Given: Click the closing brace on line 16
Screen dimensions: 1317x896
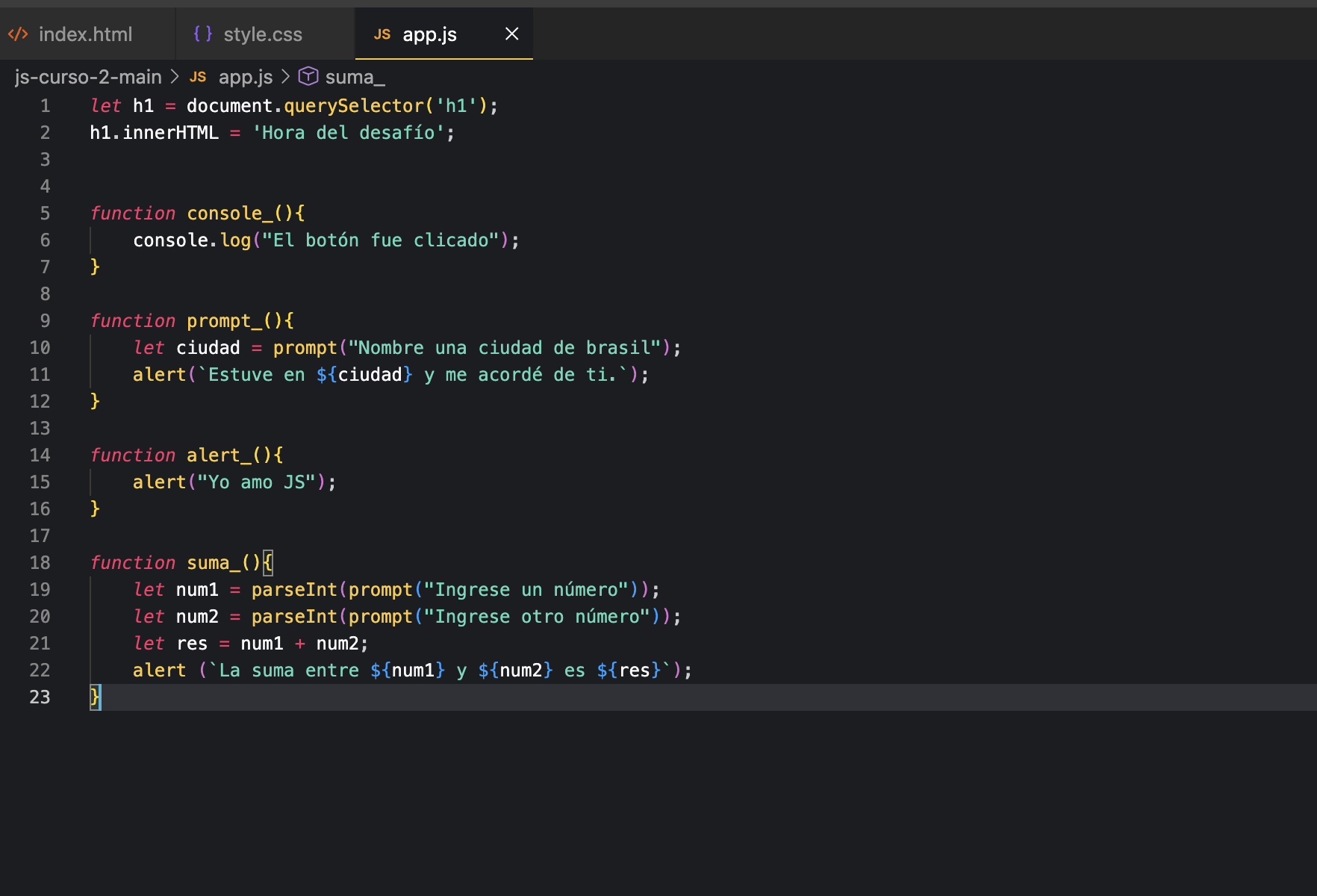Looking at the screenshot, I should pos(95,509).
